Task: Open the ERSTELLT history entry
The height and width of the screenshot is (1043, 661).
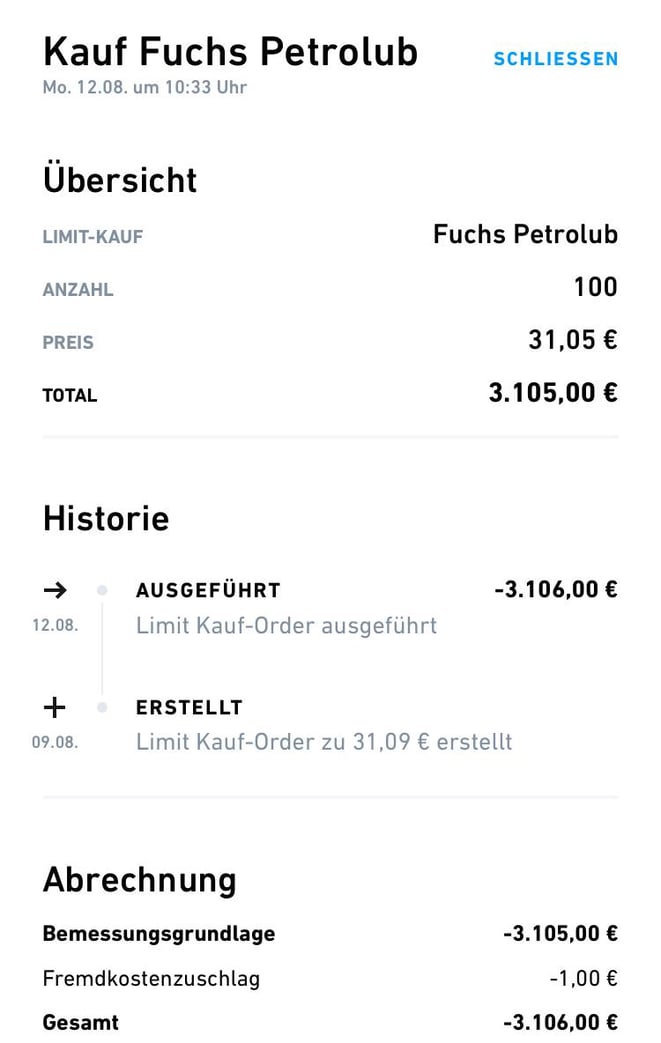Action: pyautogui.click(x=189, y=707)
